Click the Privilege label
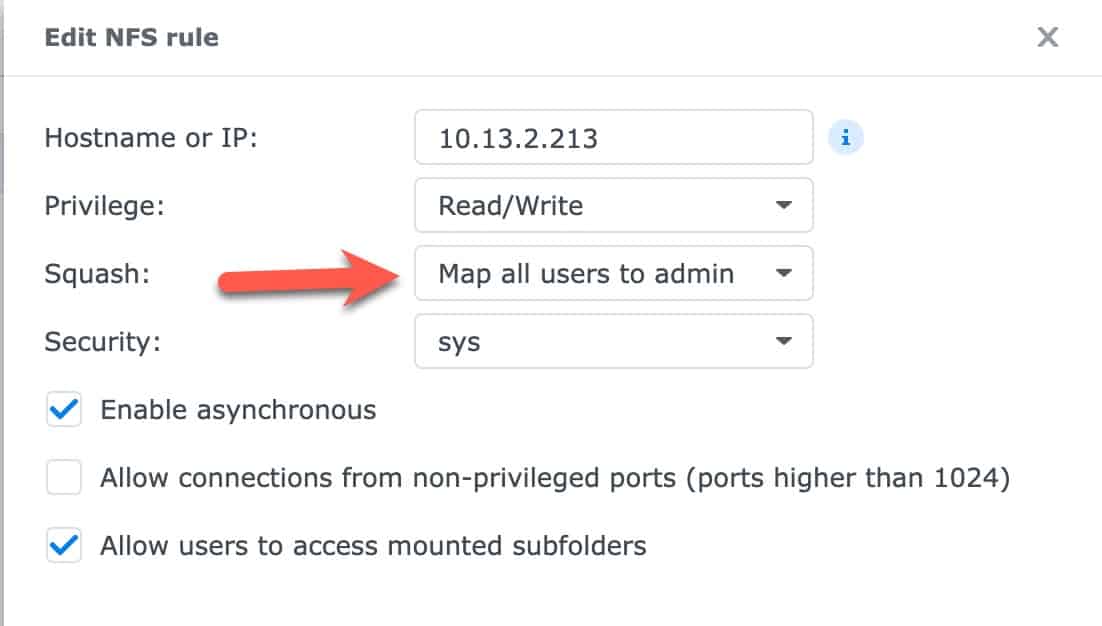1102x626 pixels. point(104,206)
